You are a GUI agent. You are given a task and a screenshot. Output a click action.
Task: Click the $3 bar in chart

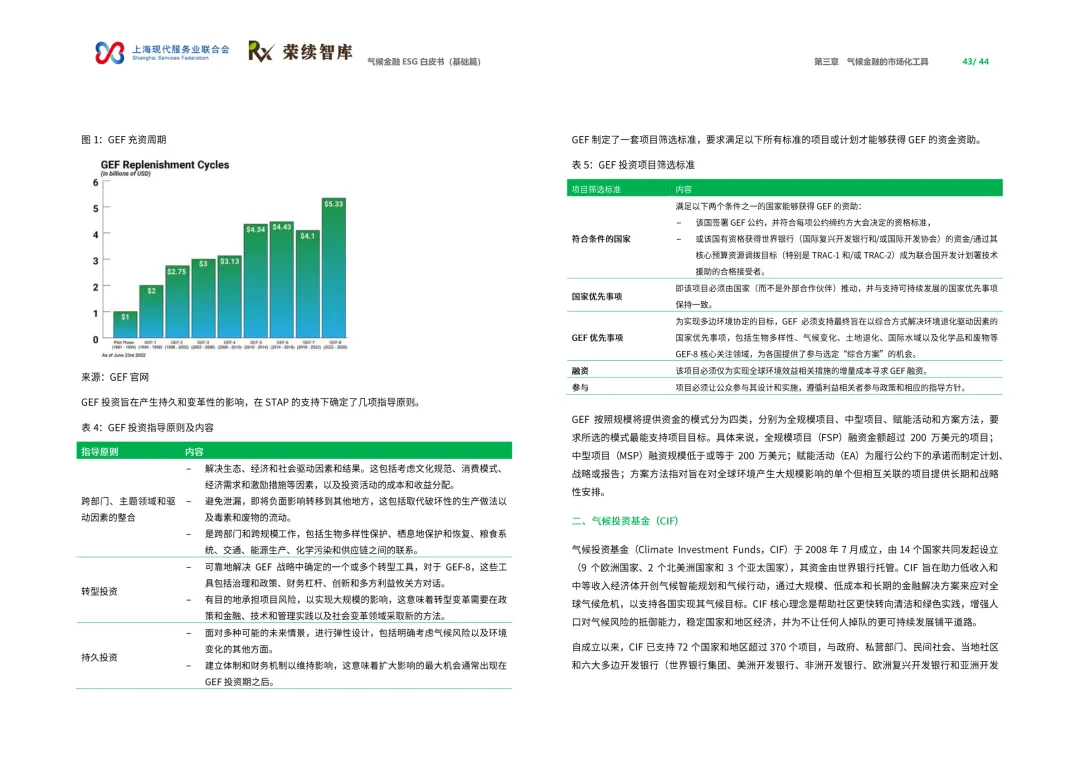tap(202, 298)
